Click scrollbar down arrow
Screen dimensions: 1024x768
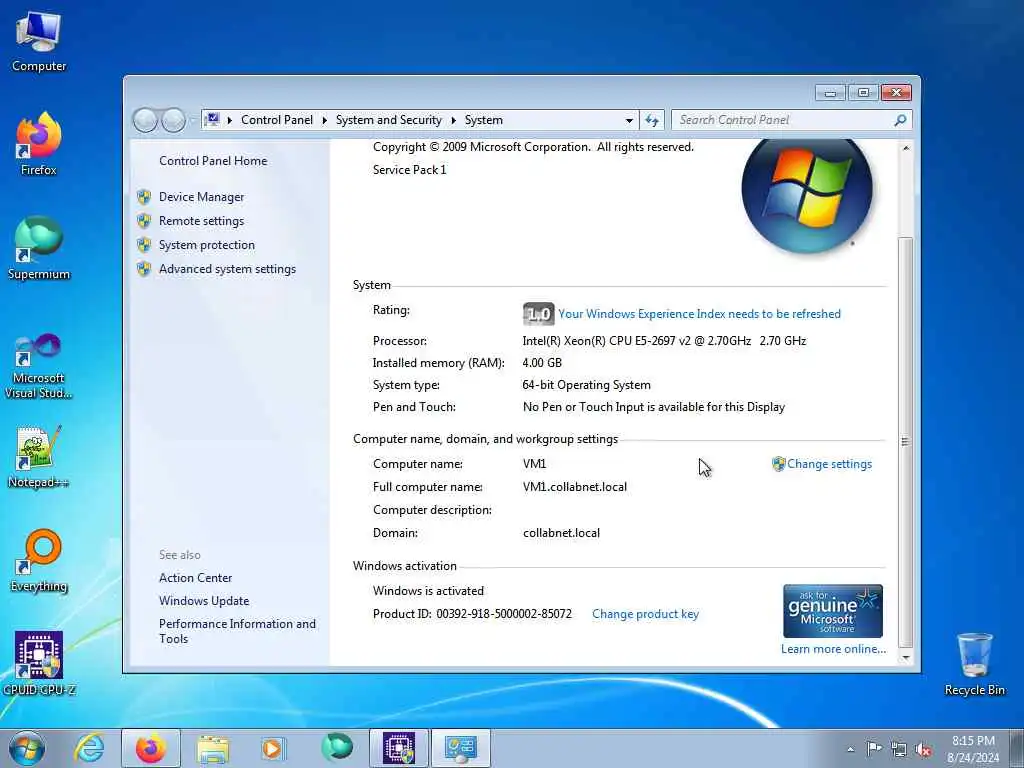[905, 658]
